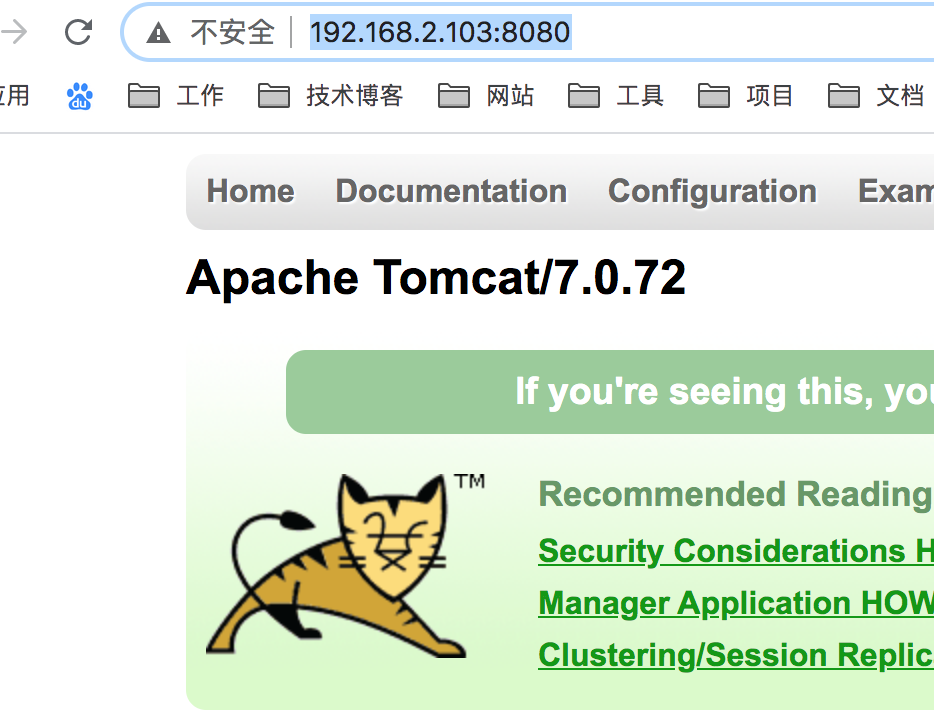Viewport: 934px width, 718px height.
Task: Click the '应用' bookmarks bar item
Action: [14, 95]
